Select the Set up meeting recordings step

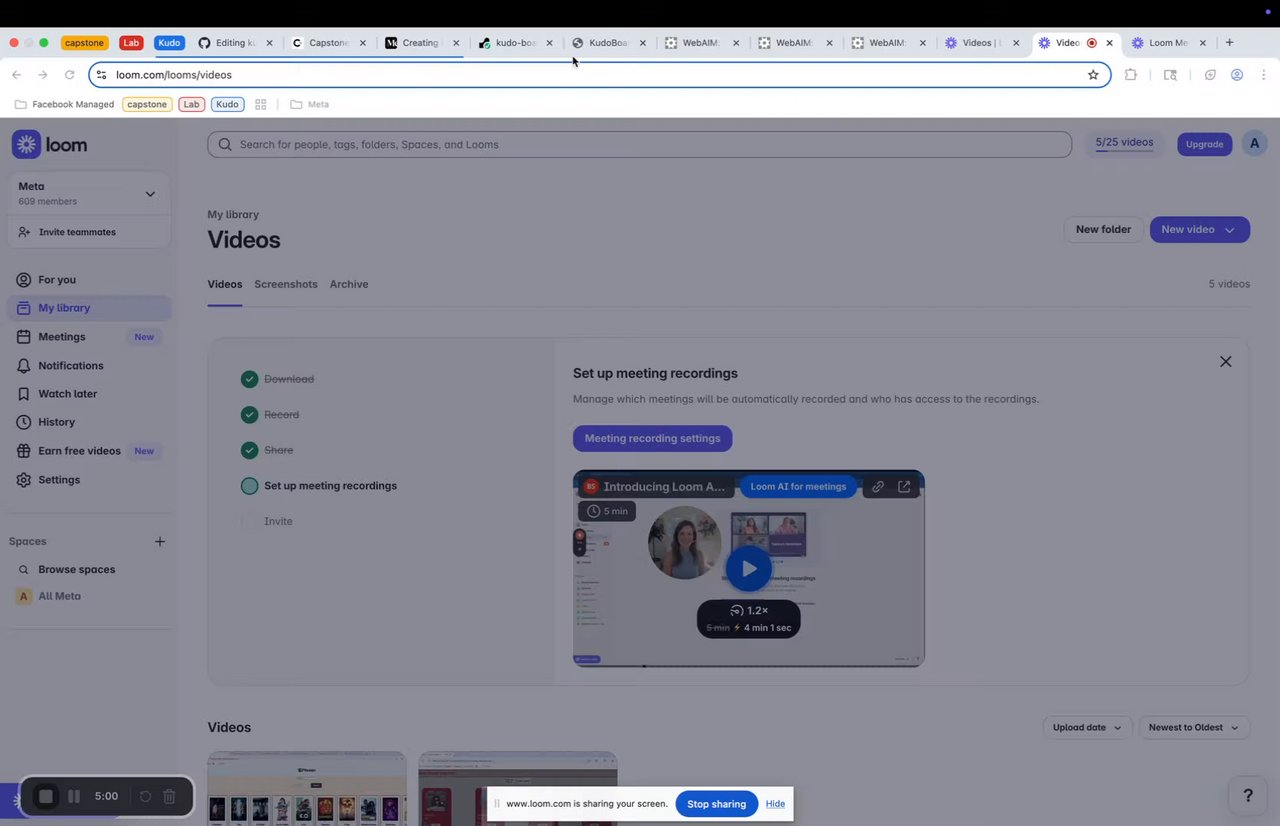click(319, 486)
